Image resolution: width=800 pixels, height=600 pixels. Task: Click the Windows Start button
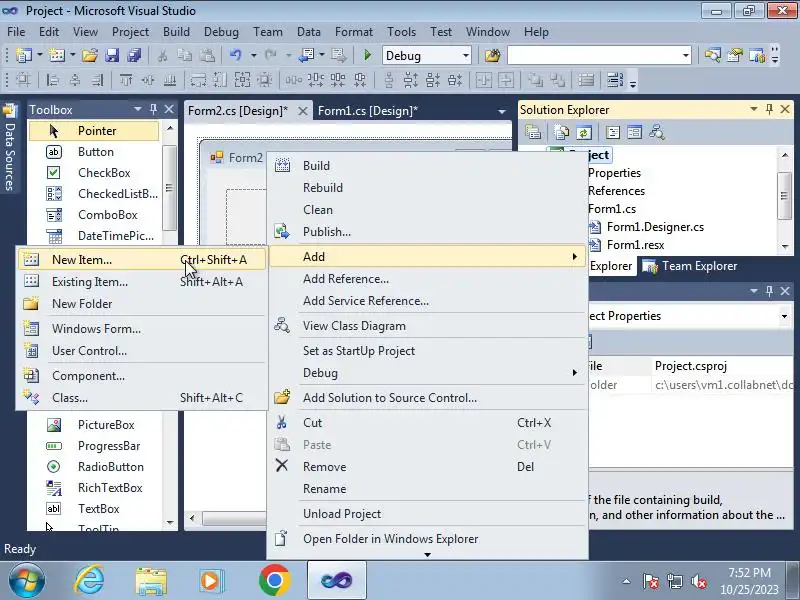coord(27,580)
